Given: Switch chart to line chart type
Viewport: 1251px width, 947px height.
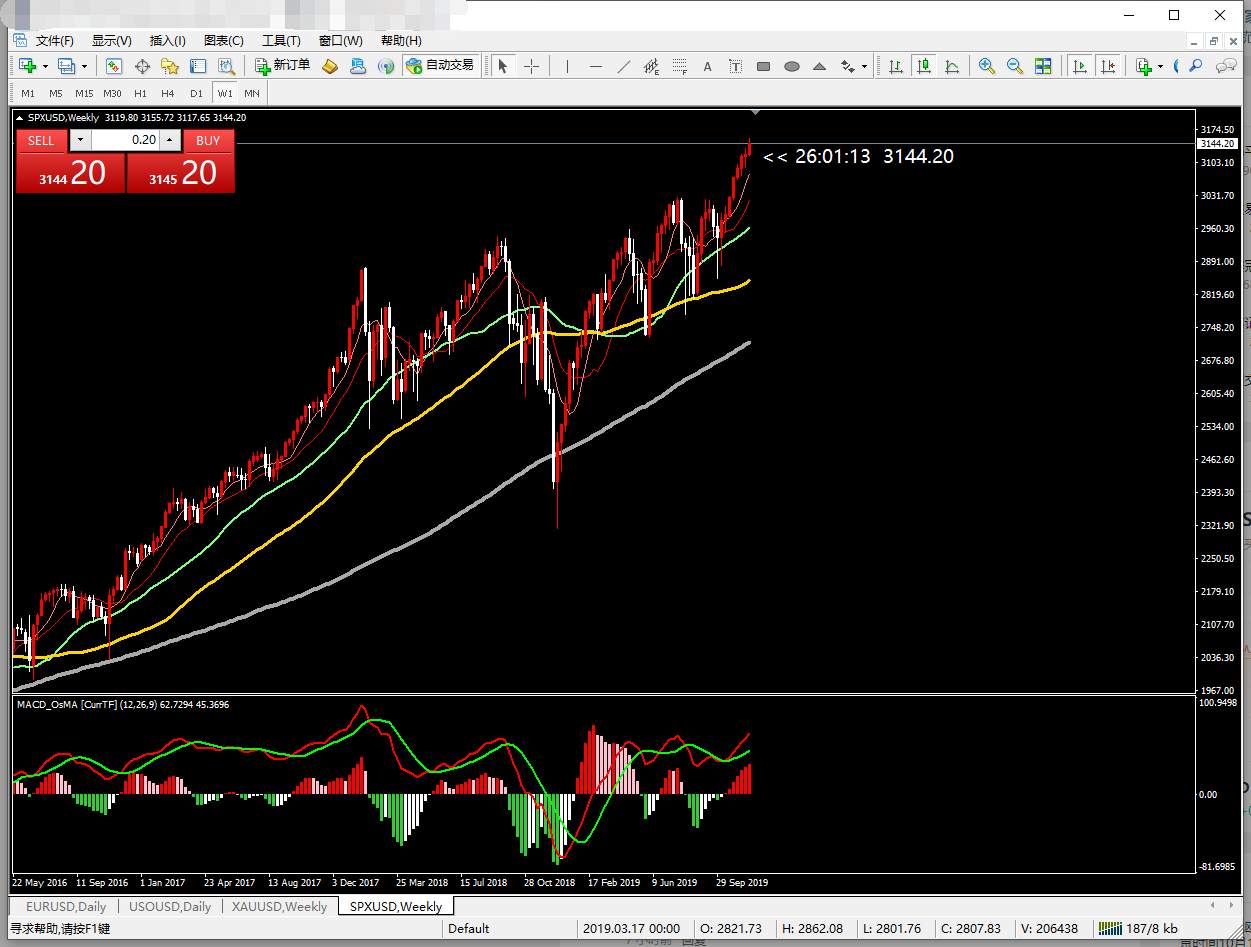Looking at the screenshot, I should point(952,66).
